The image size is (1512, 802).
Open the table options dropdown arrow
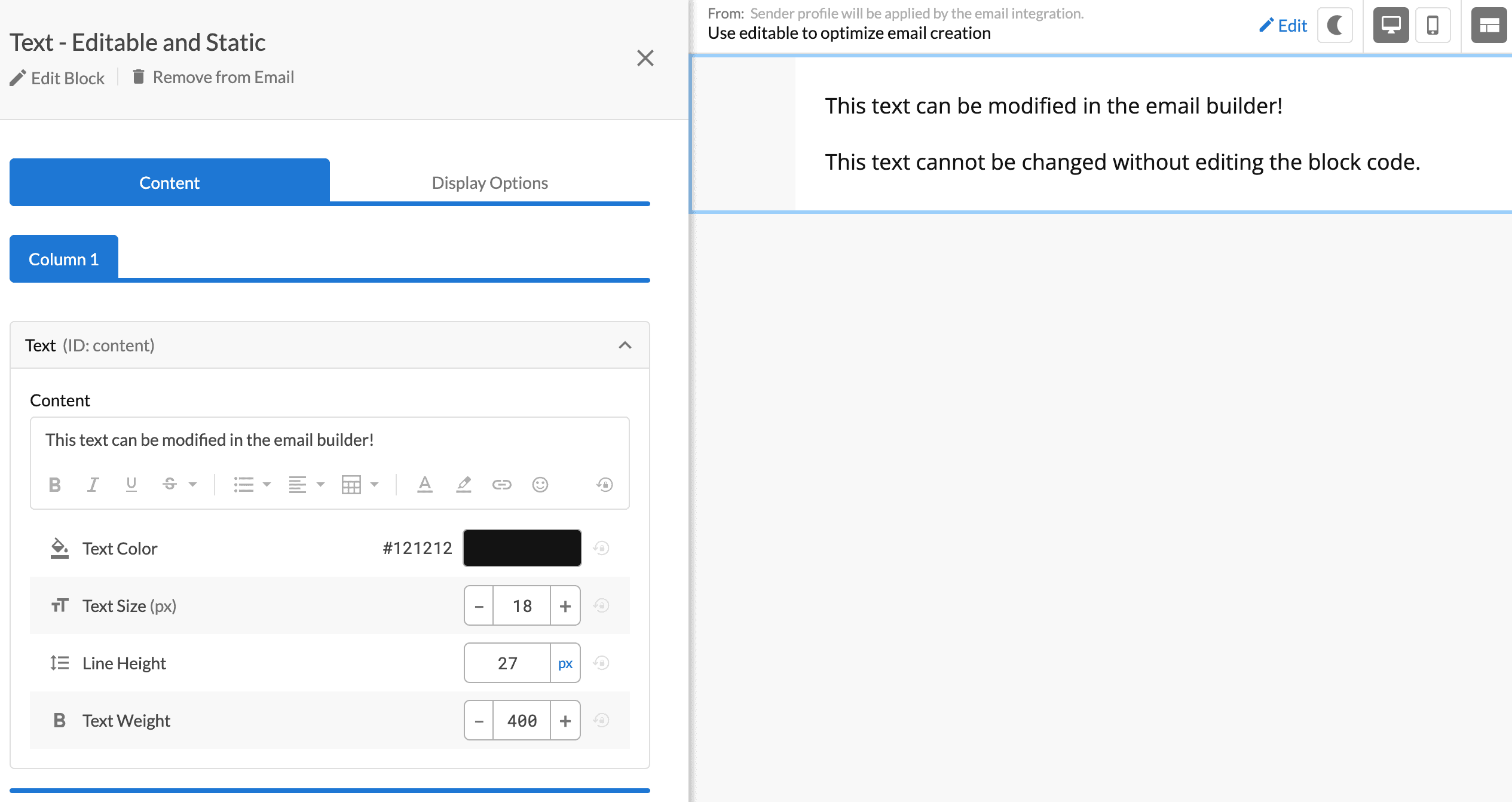[374, 485]
